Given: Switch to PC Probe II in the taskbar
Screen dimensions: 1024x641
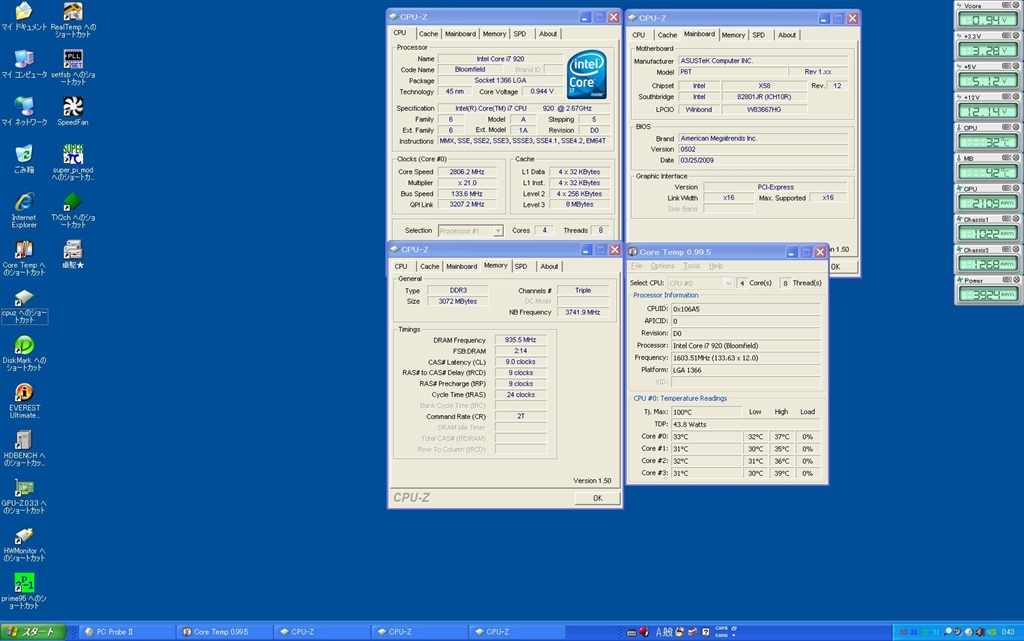Looking at the screenshot, I should (128, 632).
